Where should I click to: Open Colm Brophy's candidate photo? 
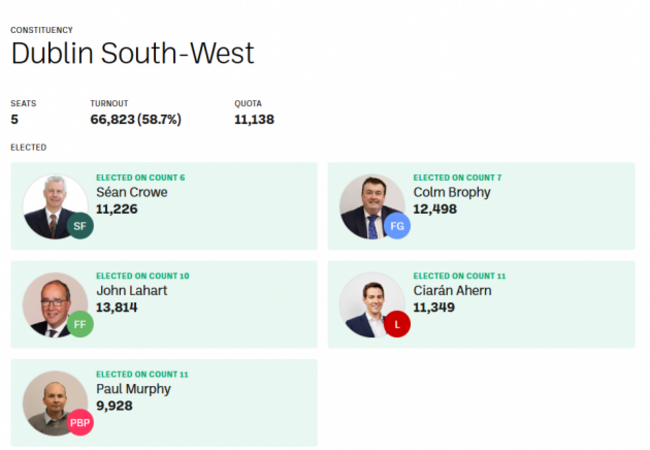tap(372, 206)
